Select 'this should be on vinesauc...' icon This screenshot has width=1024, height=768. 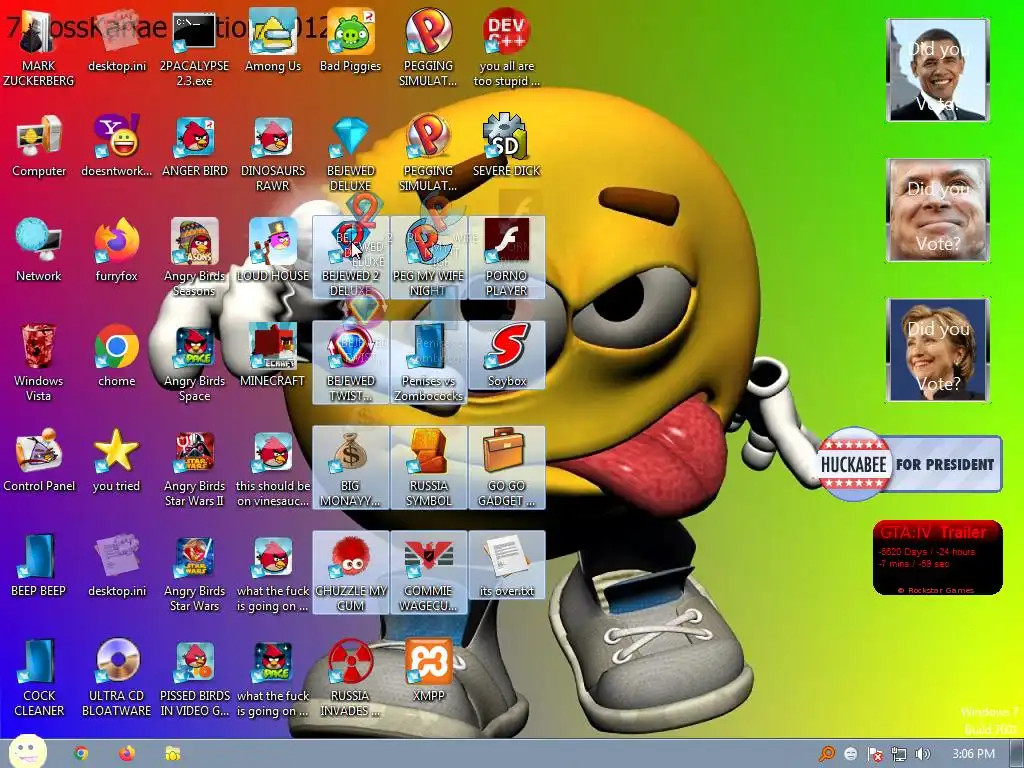coord(272,468)
